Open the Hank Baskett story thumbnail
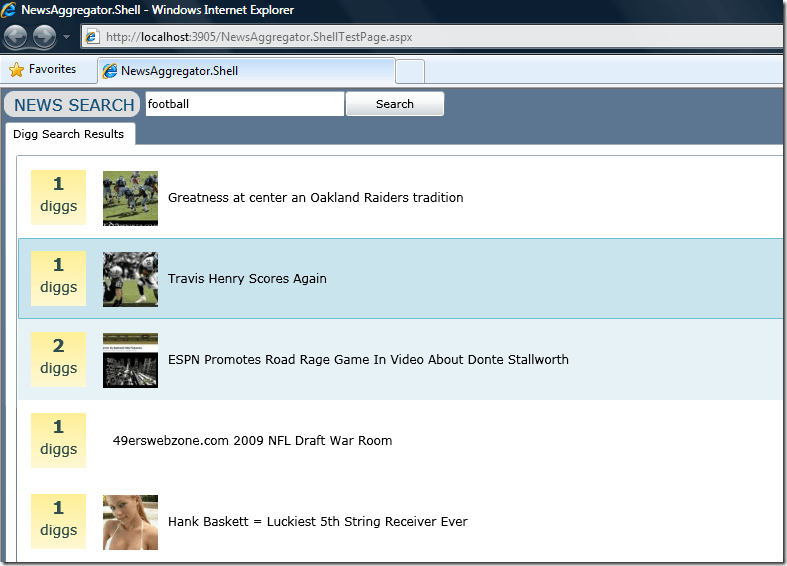 click(x=130, y=522)
